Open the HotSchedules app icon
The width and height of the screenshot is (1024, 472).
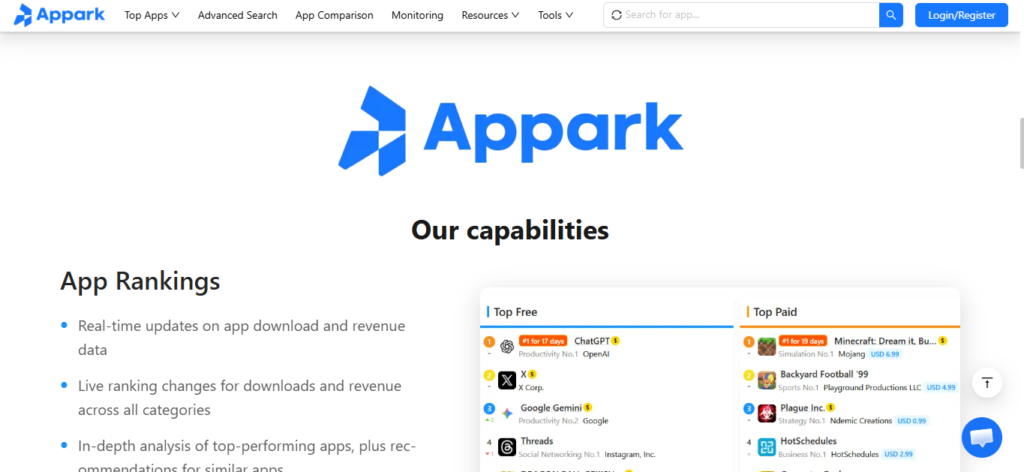coord(766,446)
